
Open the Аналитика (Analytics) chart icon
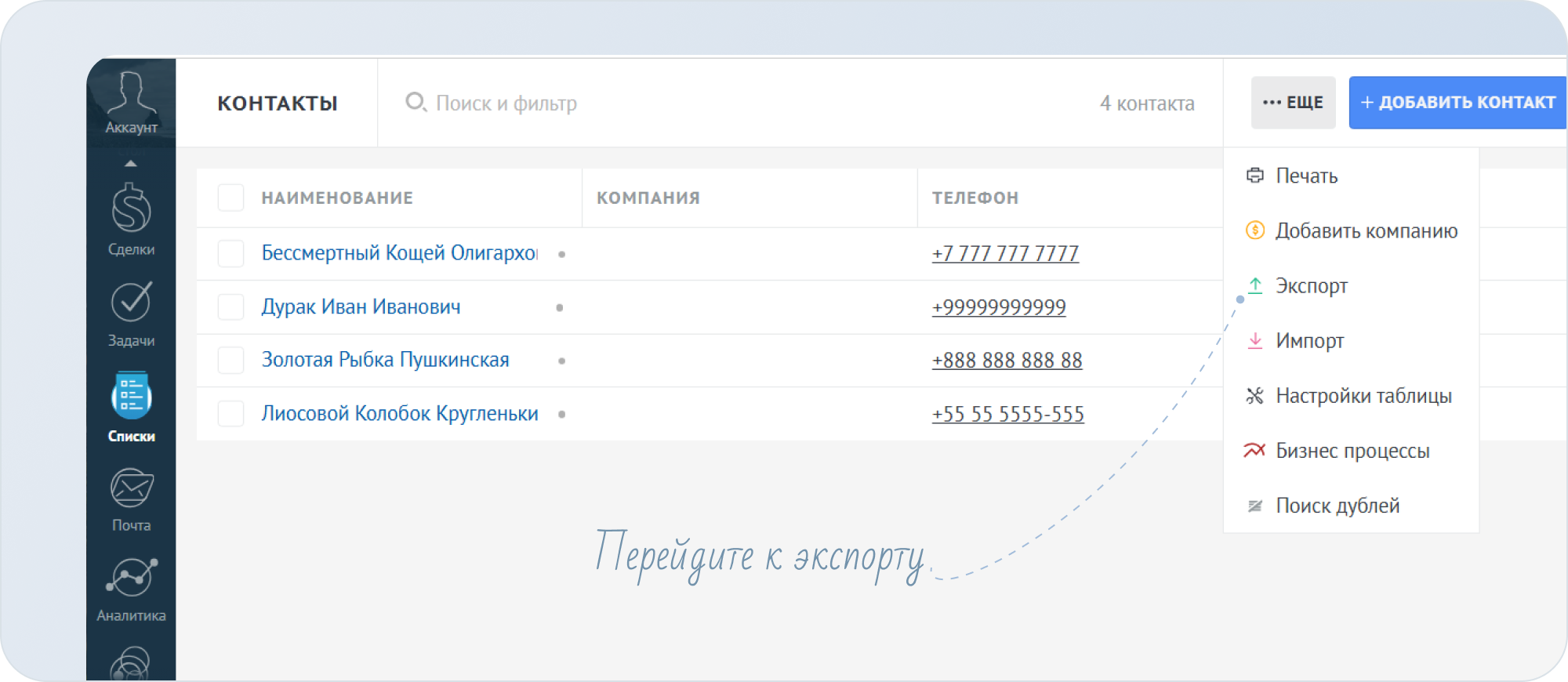coord(131,579)
